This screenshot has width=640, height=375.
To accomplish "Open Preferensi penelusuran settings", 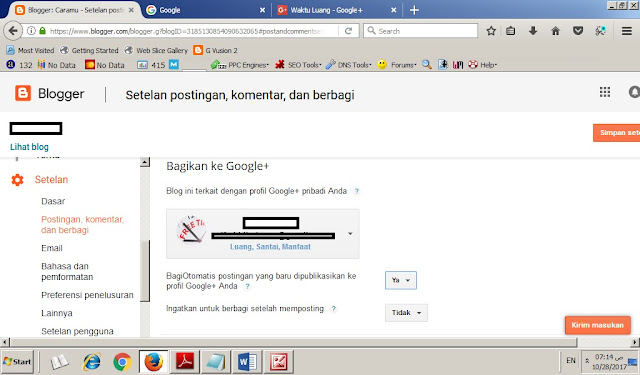I will [87, 295].
